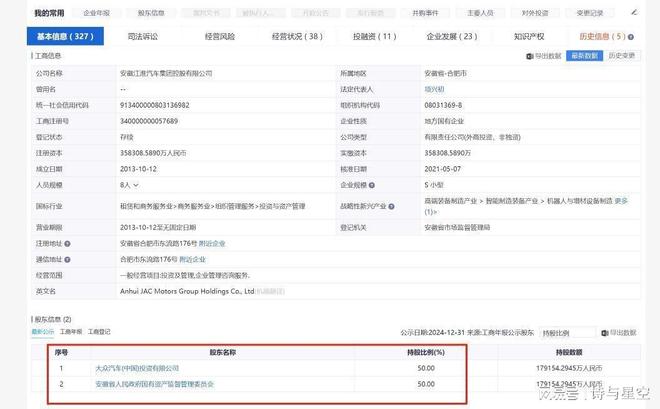Click the Excel export icon in 股东信息 section
Image resolution: width=660 pixels, height=409 pixels.
point(605,333)
